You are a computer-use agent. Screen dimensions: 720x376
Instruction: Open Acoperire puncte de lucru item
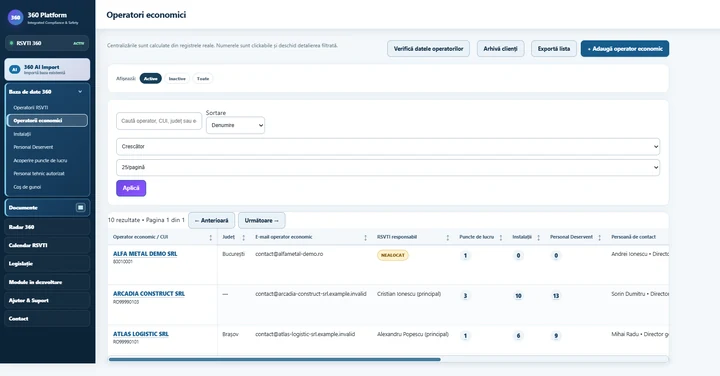pos(40,161)
